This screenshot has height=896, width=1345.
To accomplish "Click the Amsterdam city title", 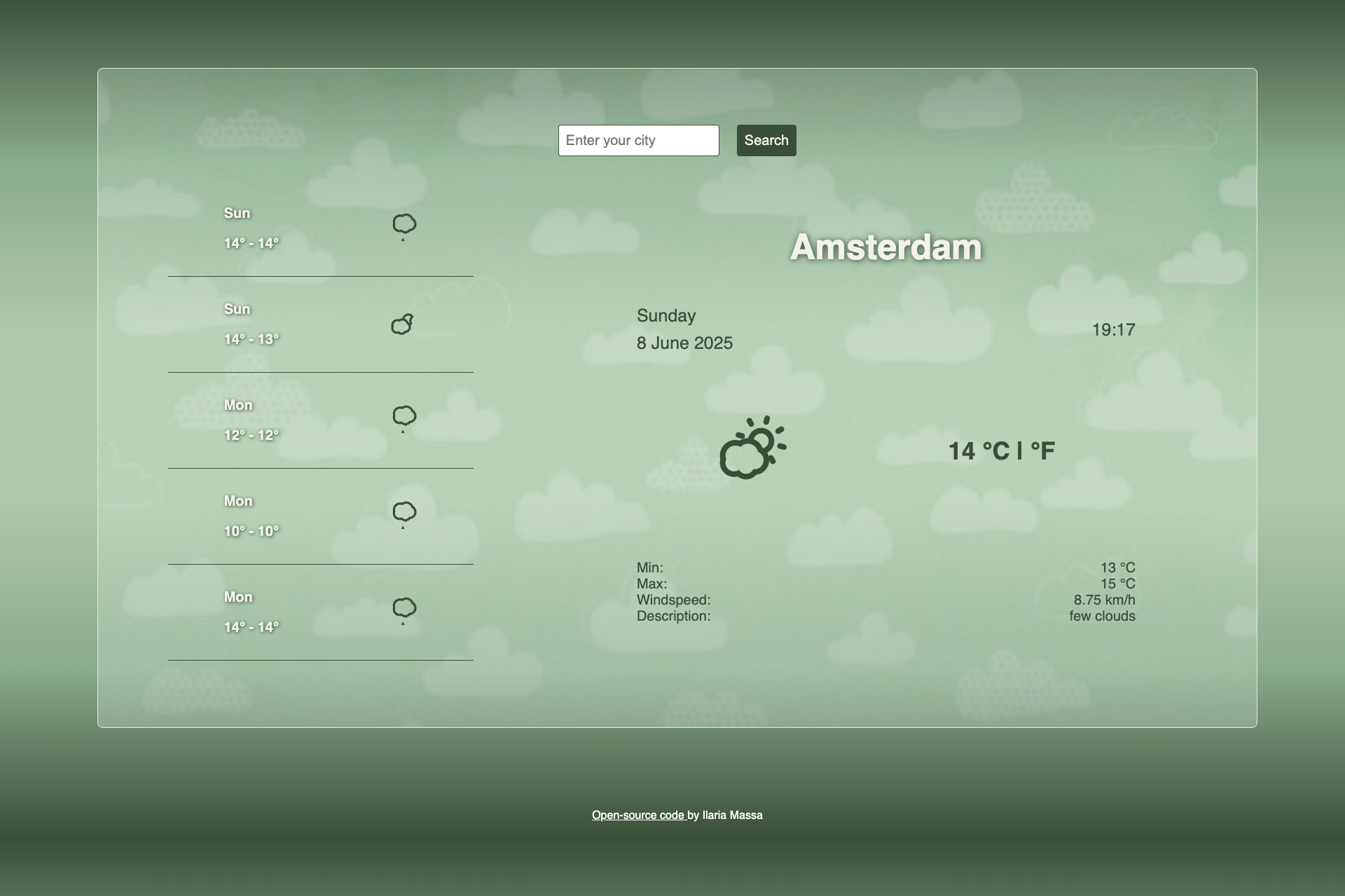I will [885, 246].
